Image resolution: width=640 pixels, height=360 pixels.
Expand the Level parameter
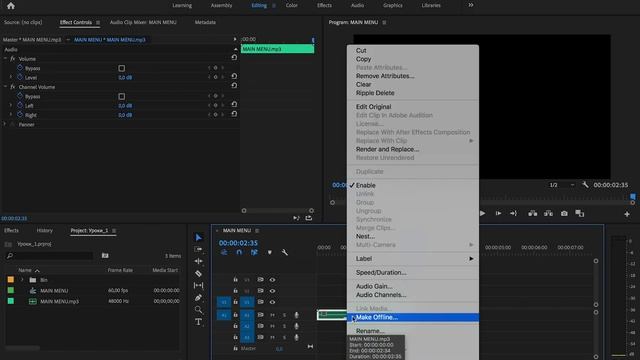click(x=11, y=77)
